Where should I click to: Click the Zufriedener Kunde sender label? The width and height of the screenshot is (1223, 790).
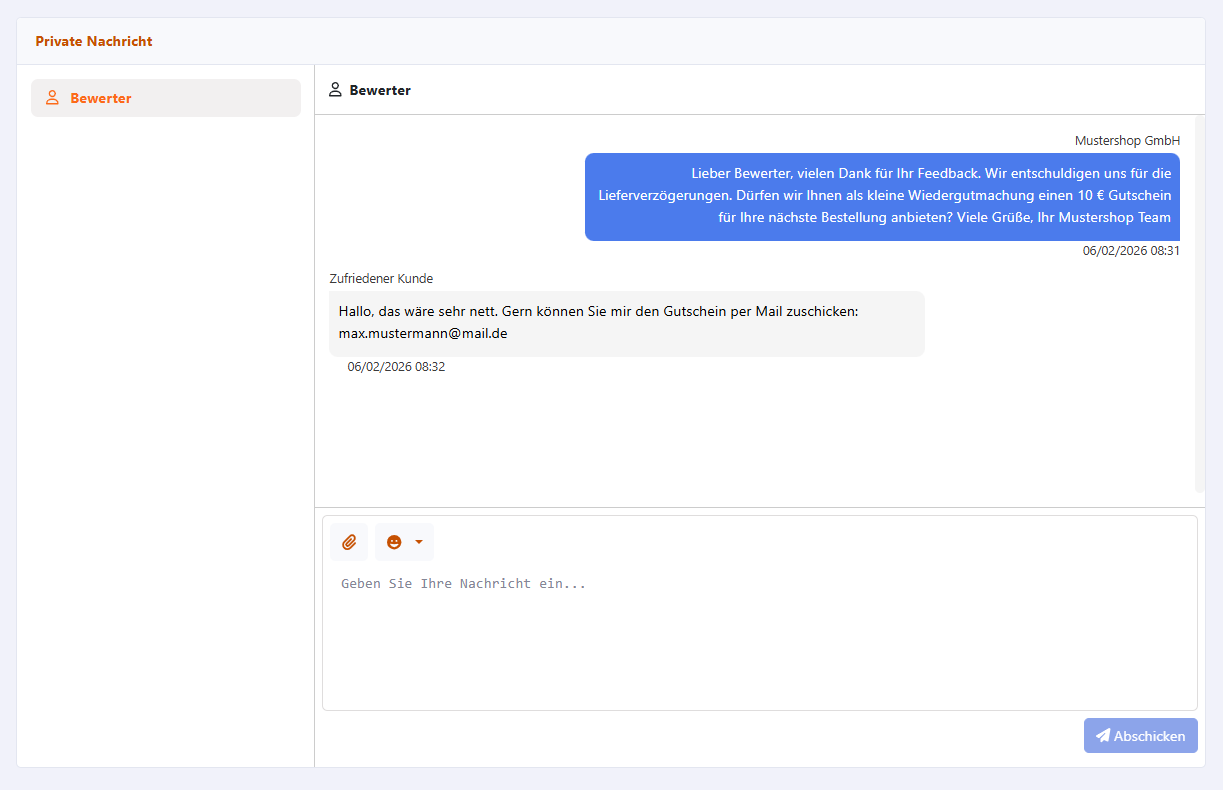(x=381, y=278)
